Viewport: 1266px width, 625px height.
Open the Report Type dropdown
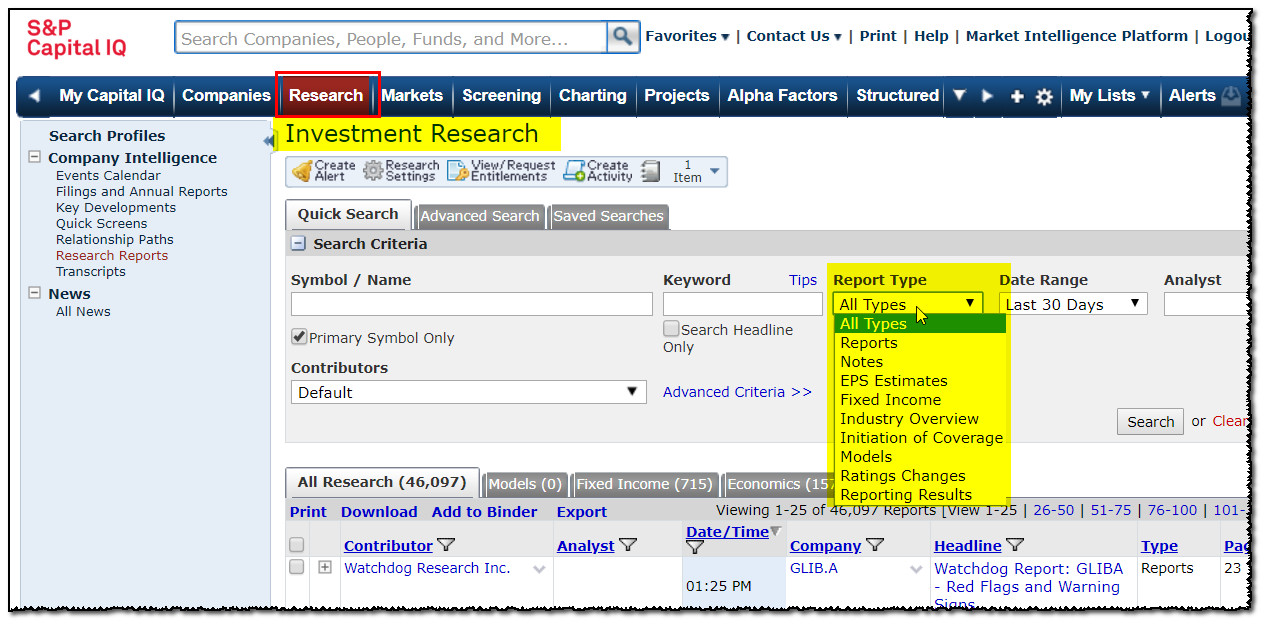tap(908, 304)
